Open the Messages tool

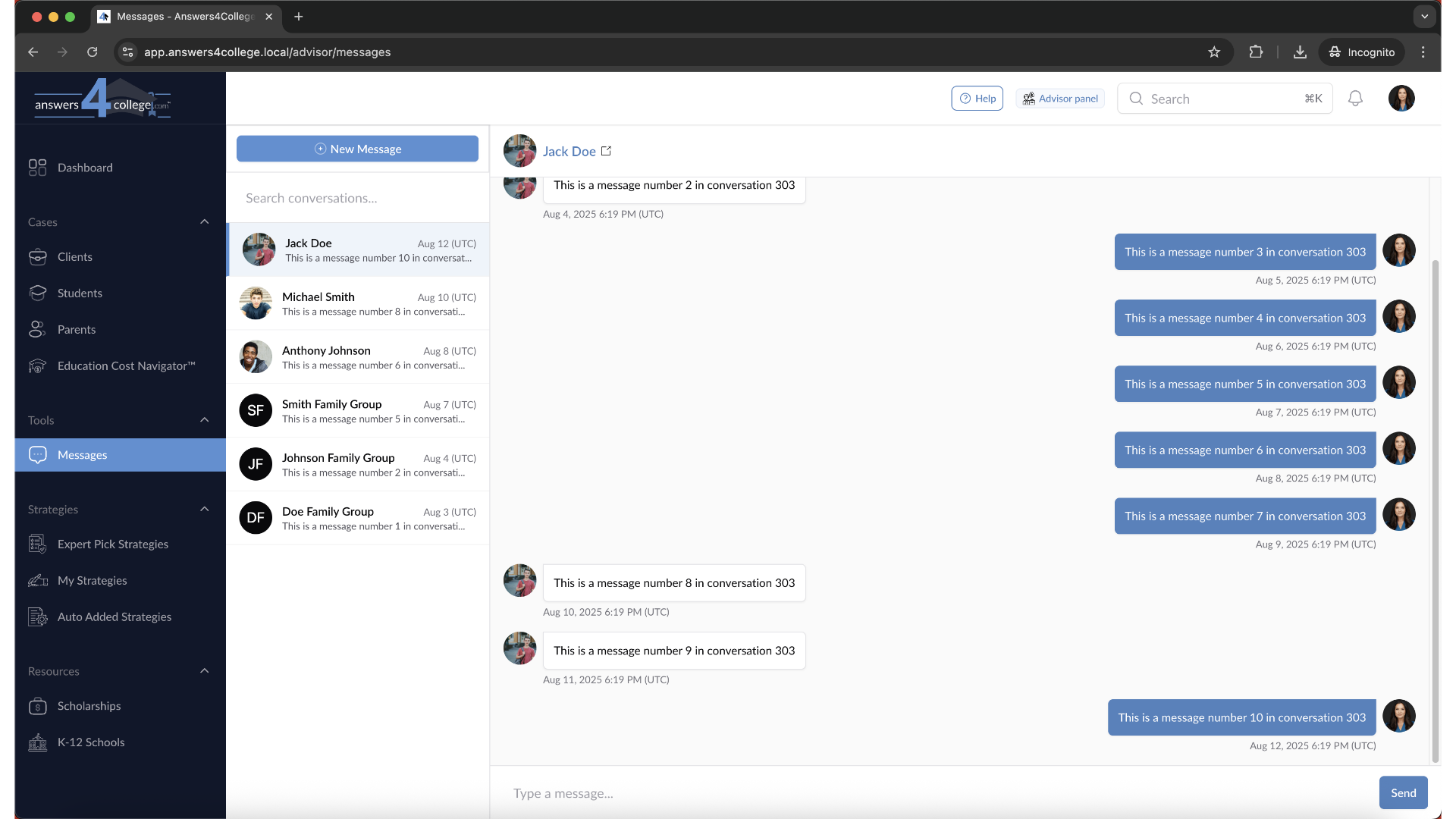click(82, 455)
